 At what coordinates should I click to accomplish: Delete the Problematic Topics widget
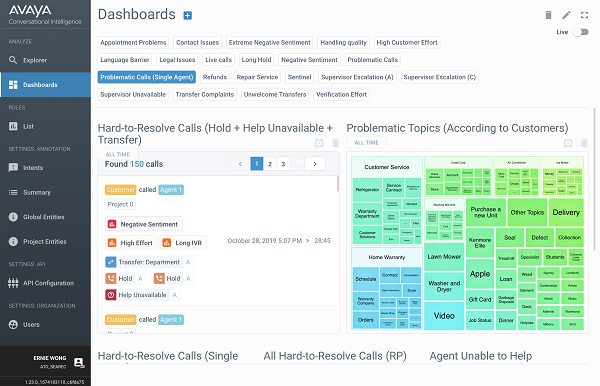(584, 143)
